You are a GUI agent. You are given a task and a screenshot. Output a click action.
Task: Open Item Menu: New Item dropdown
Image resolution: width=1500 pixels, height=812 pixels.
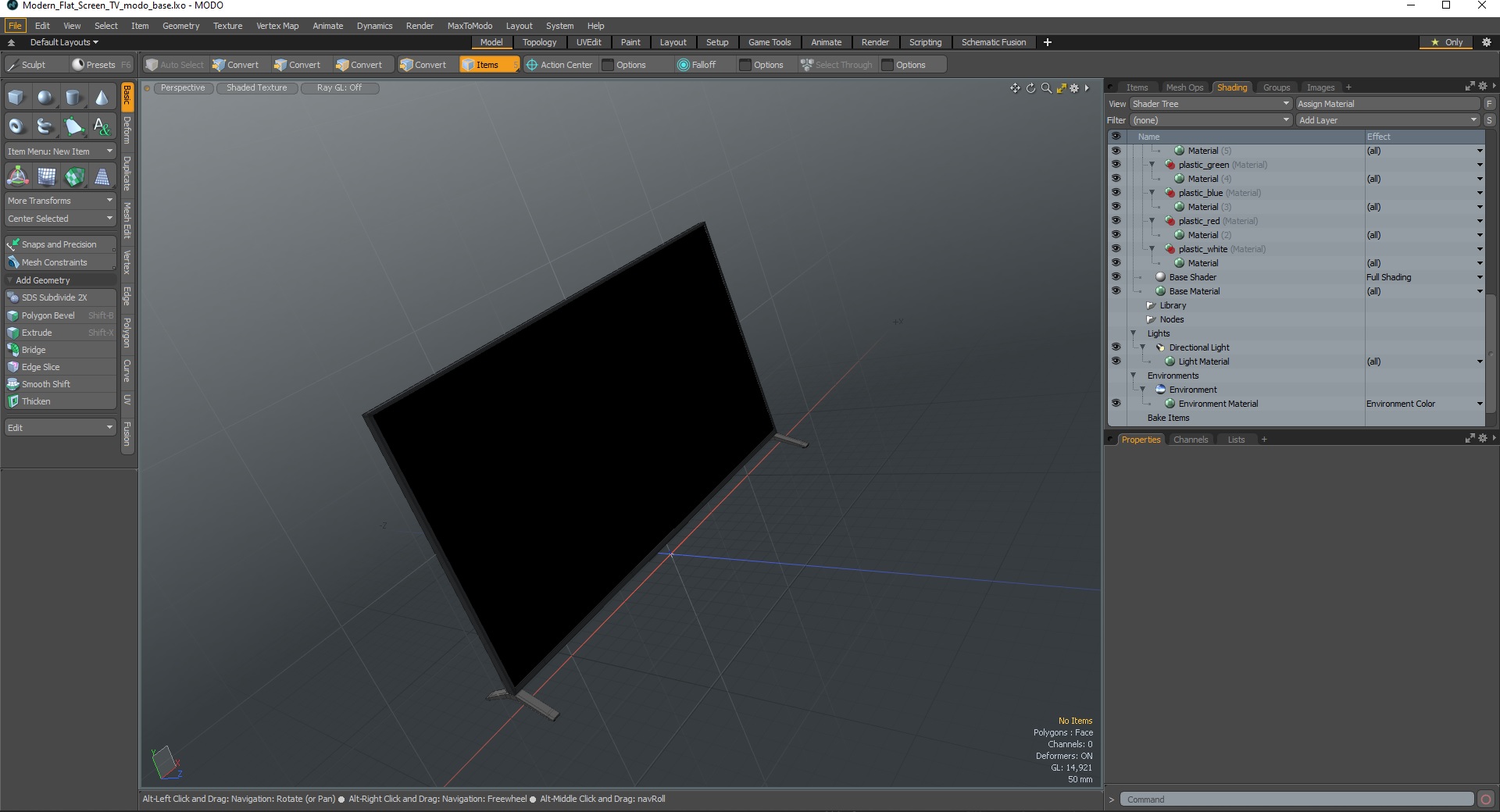pos(60,151)
